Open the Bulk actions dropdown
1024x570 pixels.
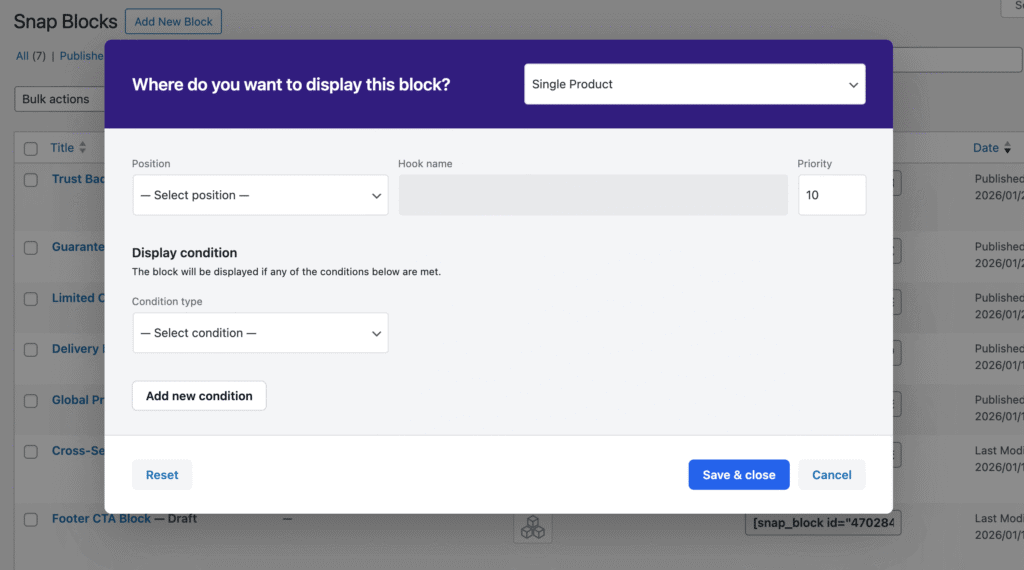click(x=58, y=99)
